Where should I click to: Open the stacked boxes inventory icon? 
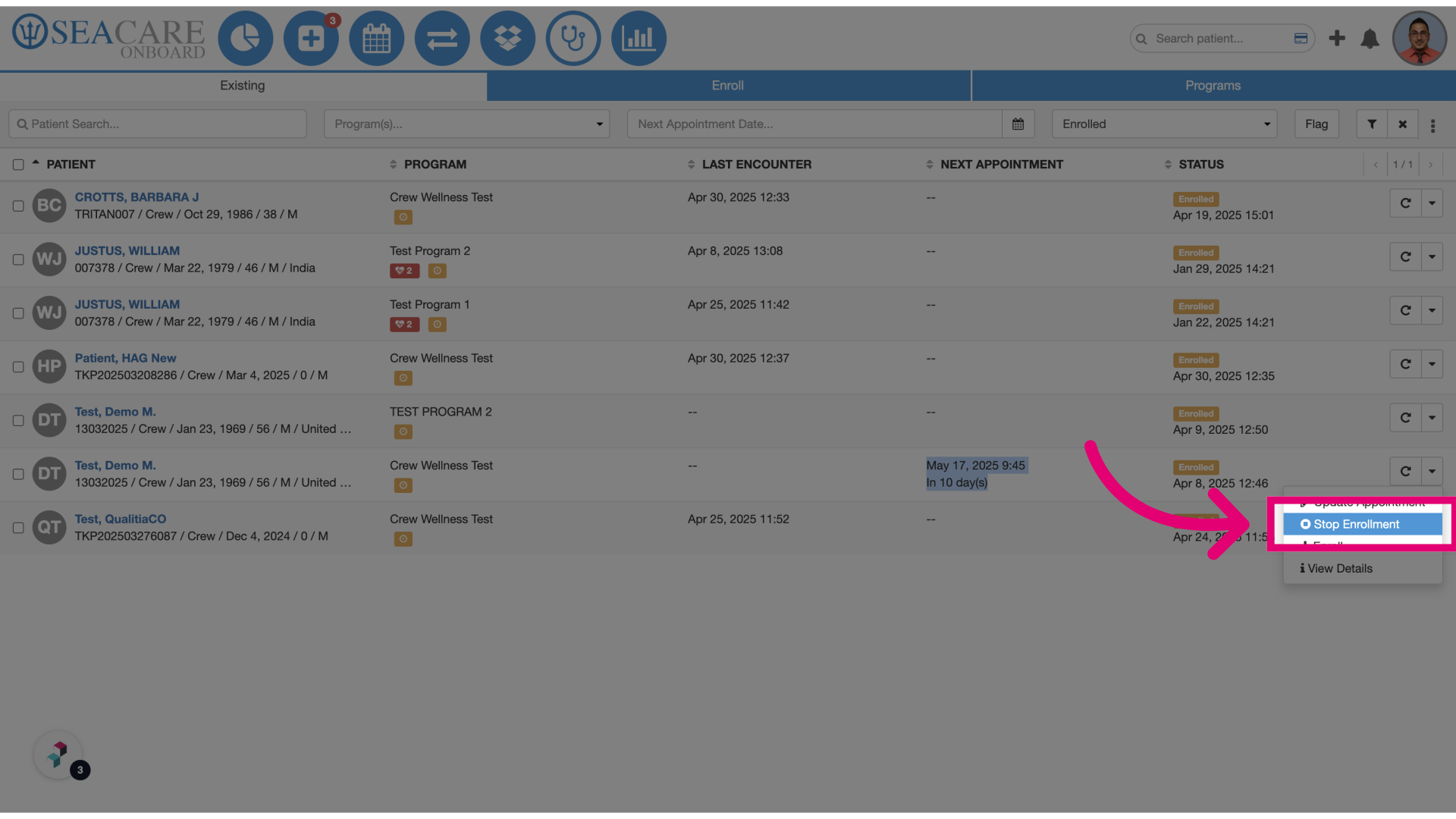(507, 38)
